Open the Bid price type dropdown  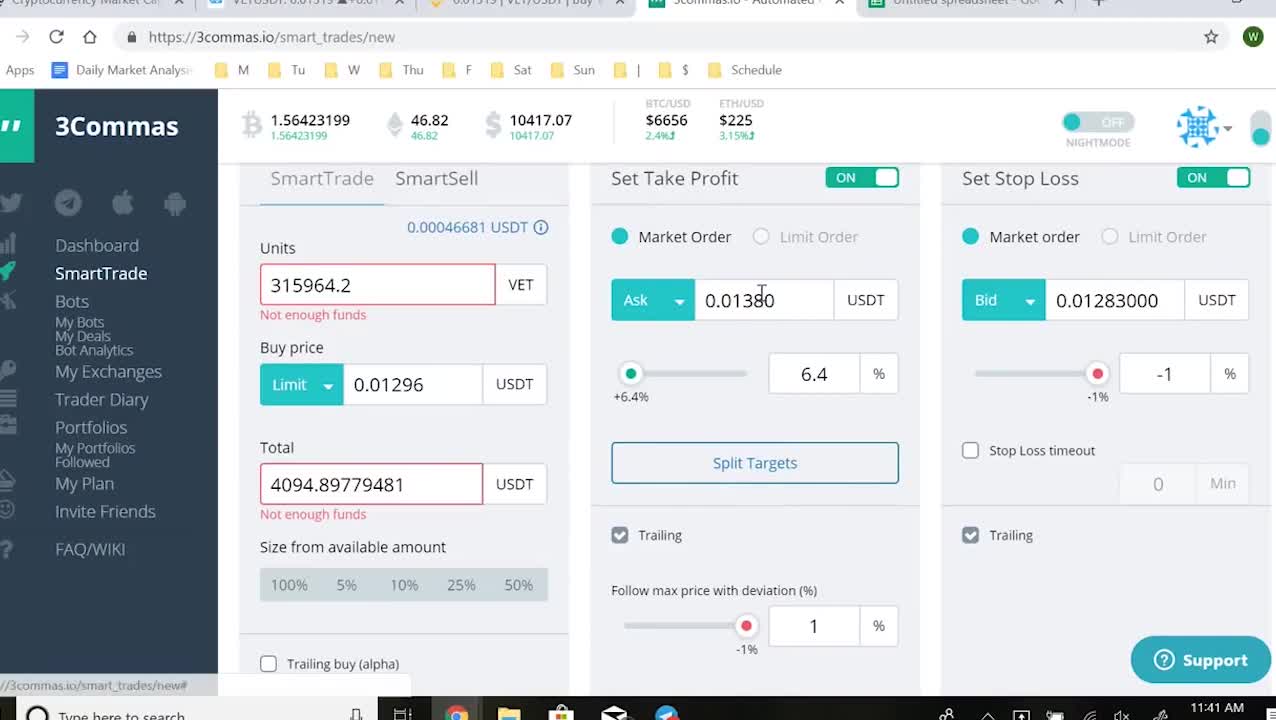coord(1003,300)
